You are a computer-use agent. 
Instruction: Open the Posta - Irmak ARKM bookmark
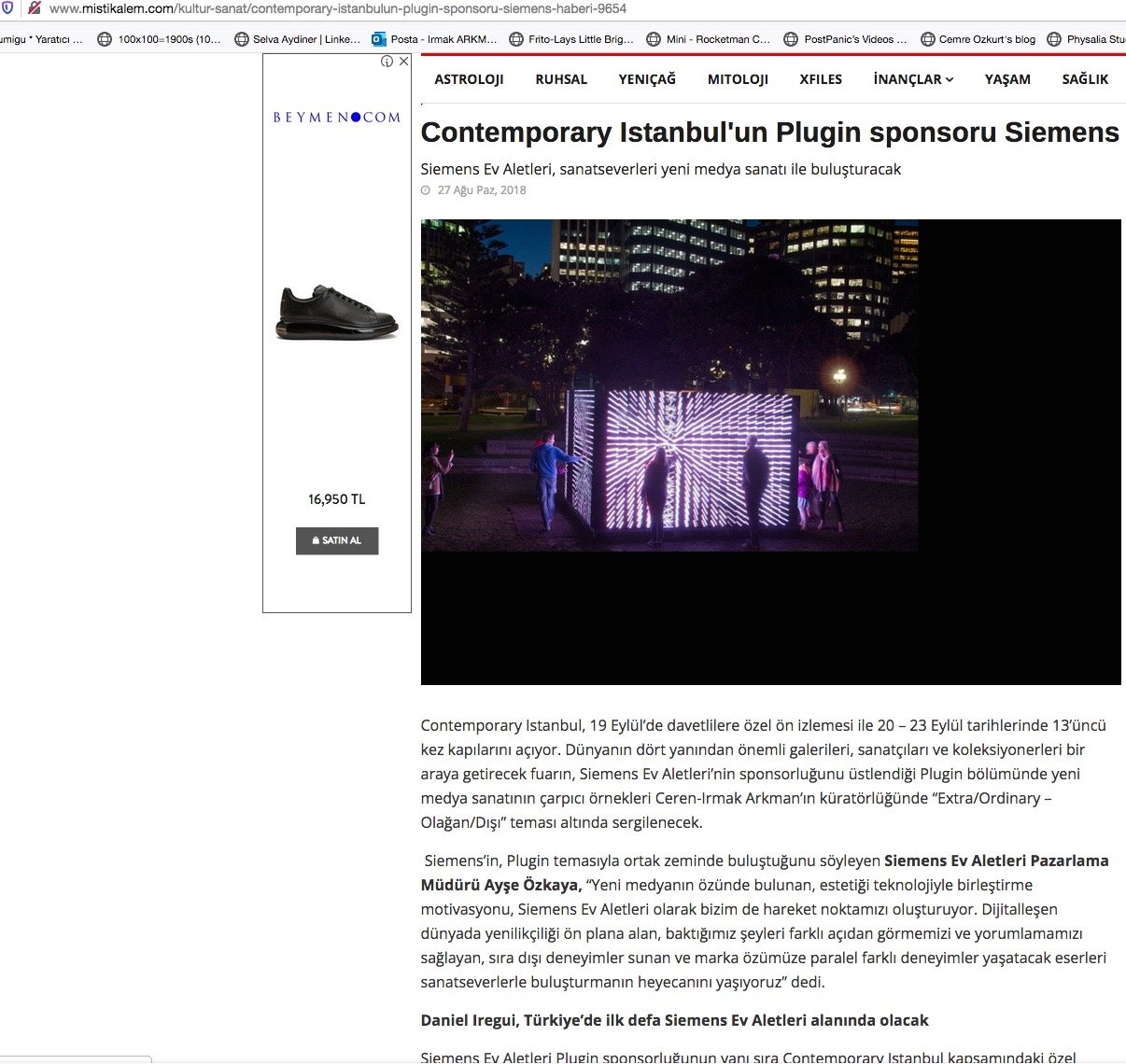tap(434, 39)
